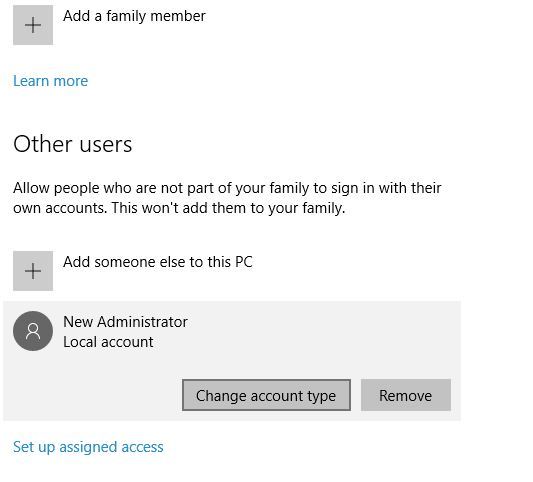Open the Set up assigned access link
The width and height of the screenshot is (533, 482).
(88, 447)
